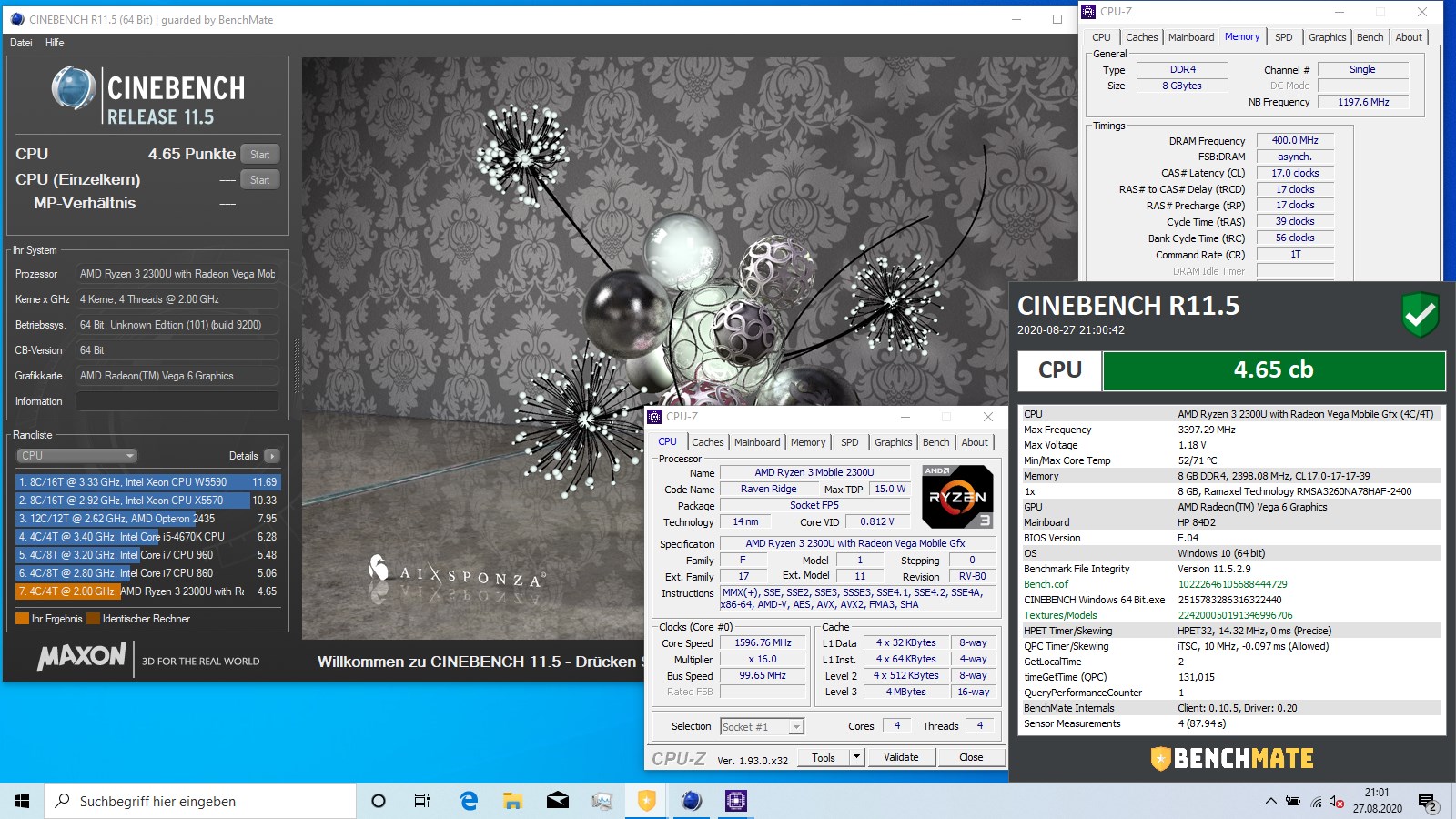
Task: Switch to Memory tab in lower CPU-Z
Action: tap(808, 442)
